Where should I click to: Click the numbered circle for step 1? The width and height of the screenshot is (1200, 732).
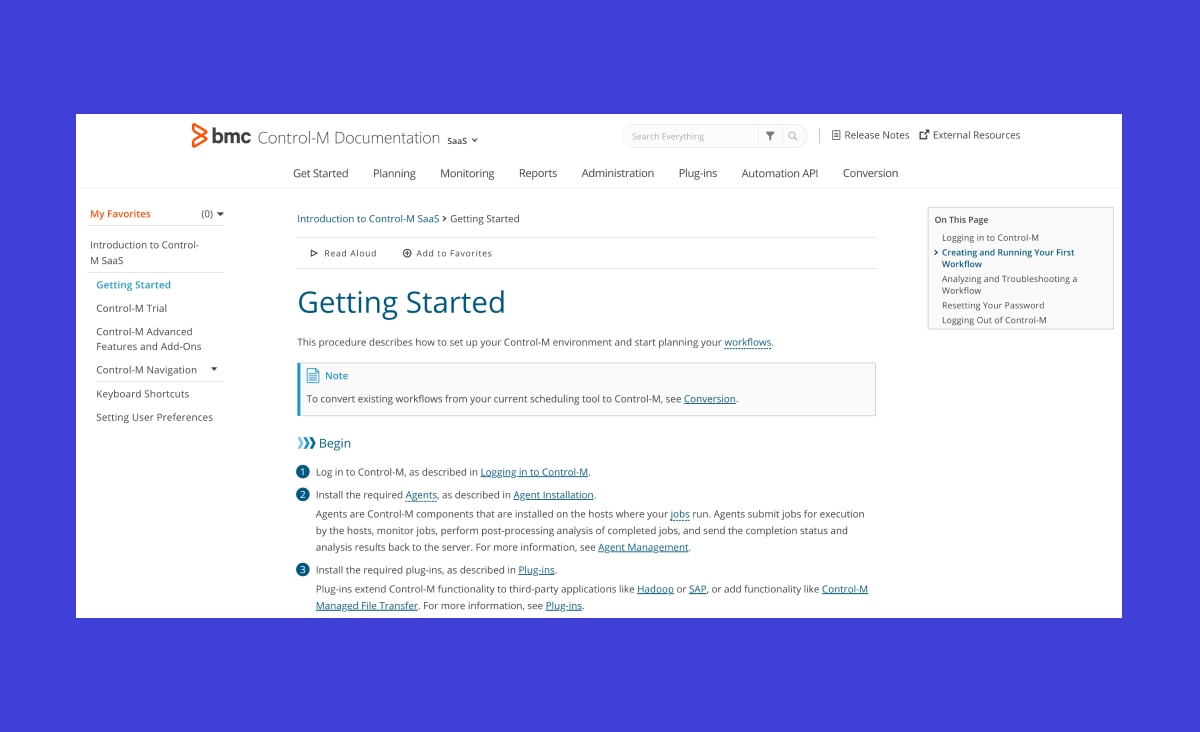[303, 471]
